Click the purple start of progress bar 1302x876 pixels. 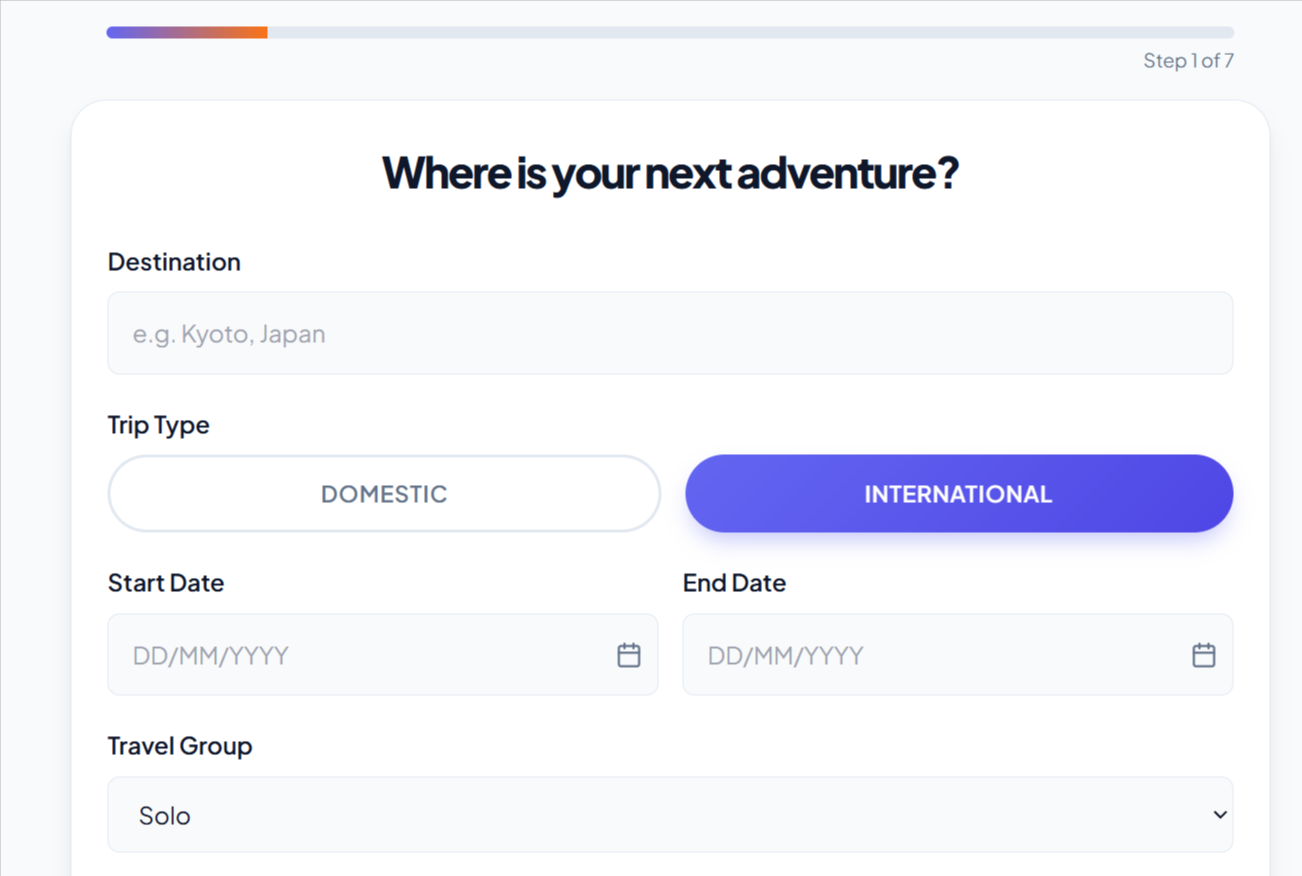pos(125,33)
